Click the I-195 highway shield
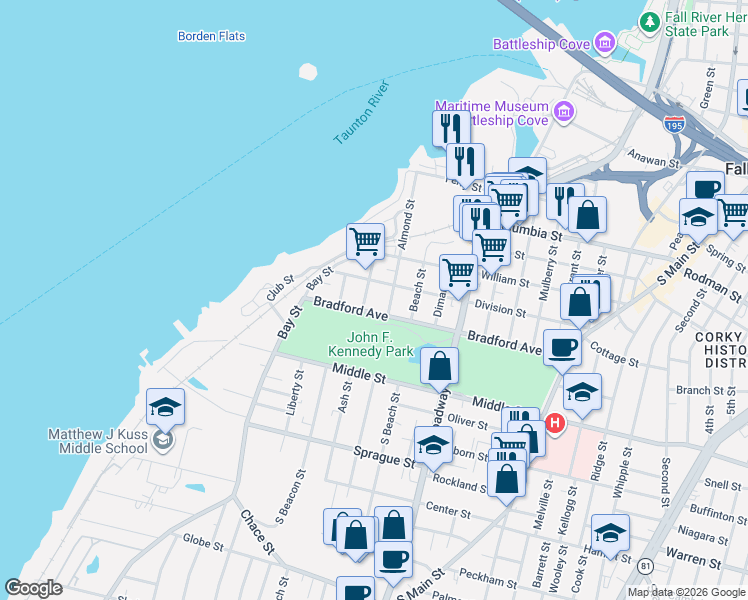748x600 pixels. (x=674, y=124)
